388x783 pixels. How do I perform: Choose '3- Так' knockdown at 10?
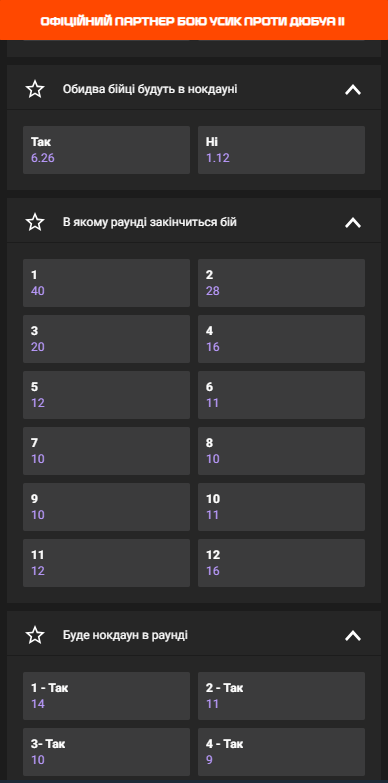(106, 752)
